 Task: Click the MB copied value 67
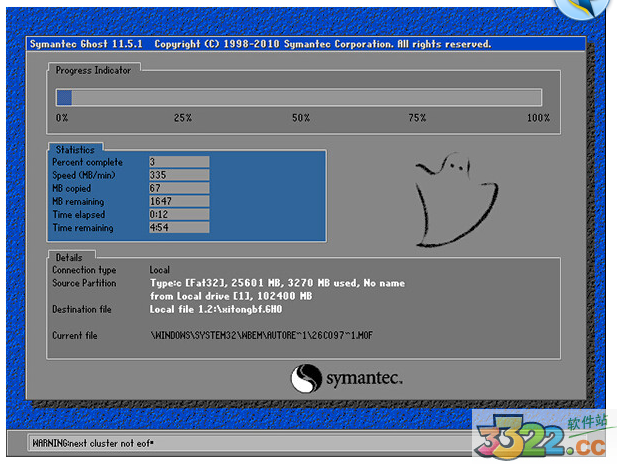(179, 188)
